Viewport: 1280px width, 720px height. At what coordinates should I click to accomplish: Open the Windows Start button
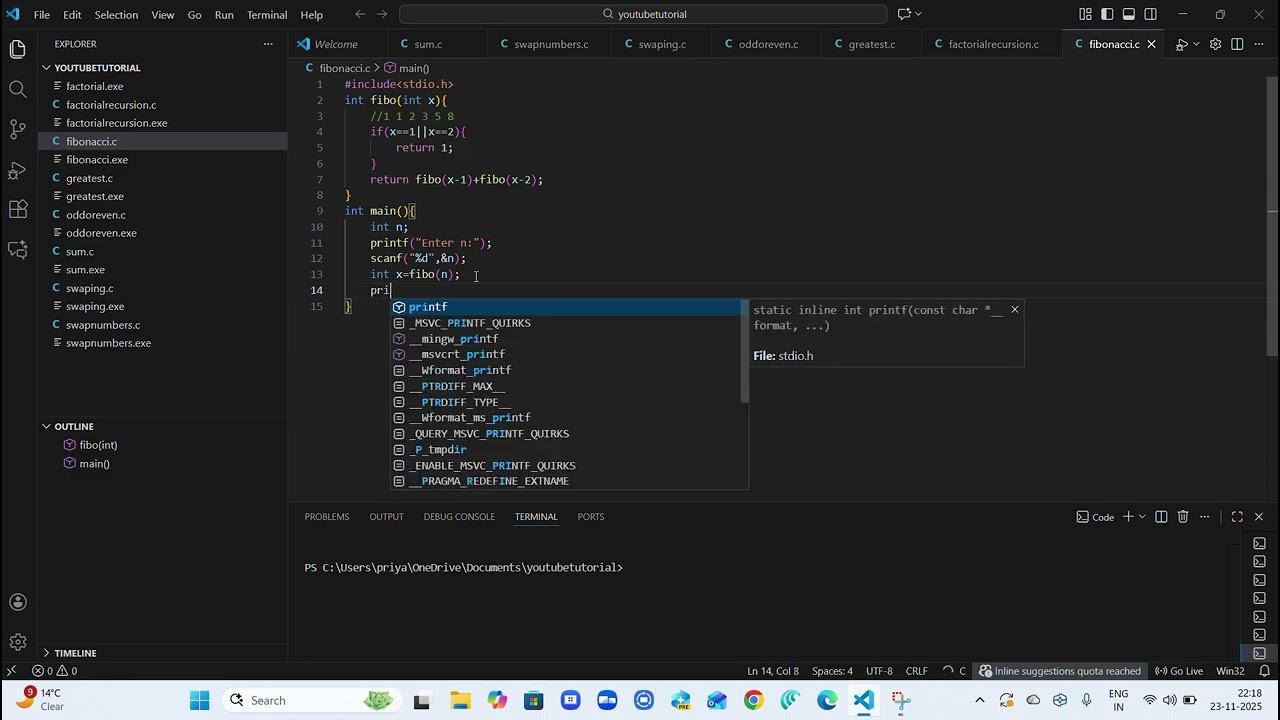[199, 700]
